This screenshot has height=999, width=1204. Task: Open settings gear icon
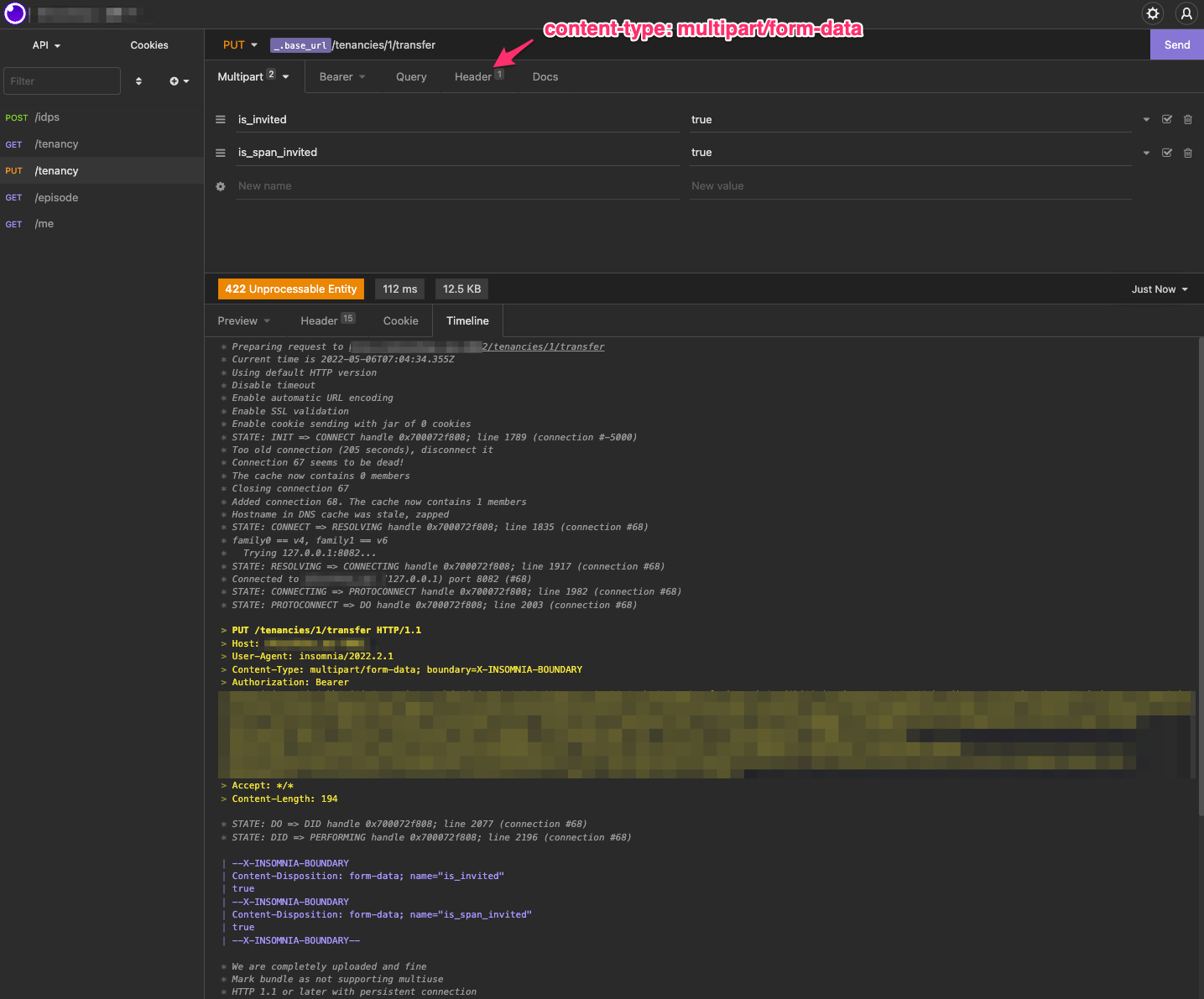(x=1153, y=13)
